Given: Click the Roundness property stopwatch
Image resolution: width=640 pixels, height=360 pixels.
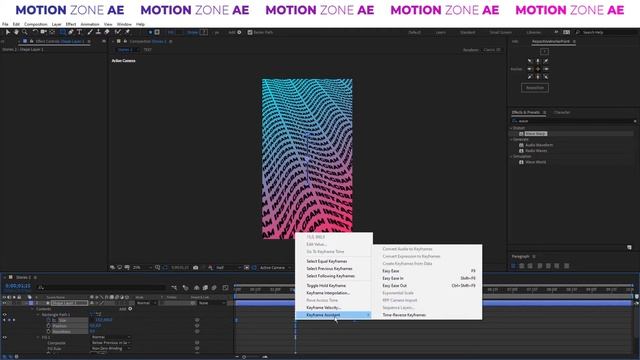Looking at the screenshot, I should click(x=49, y=332).
